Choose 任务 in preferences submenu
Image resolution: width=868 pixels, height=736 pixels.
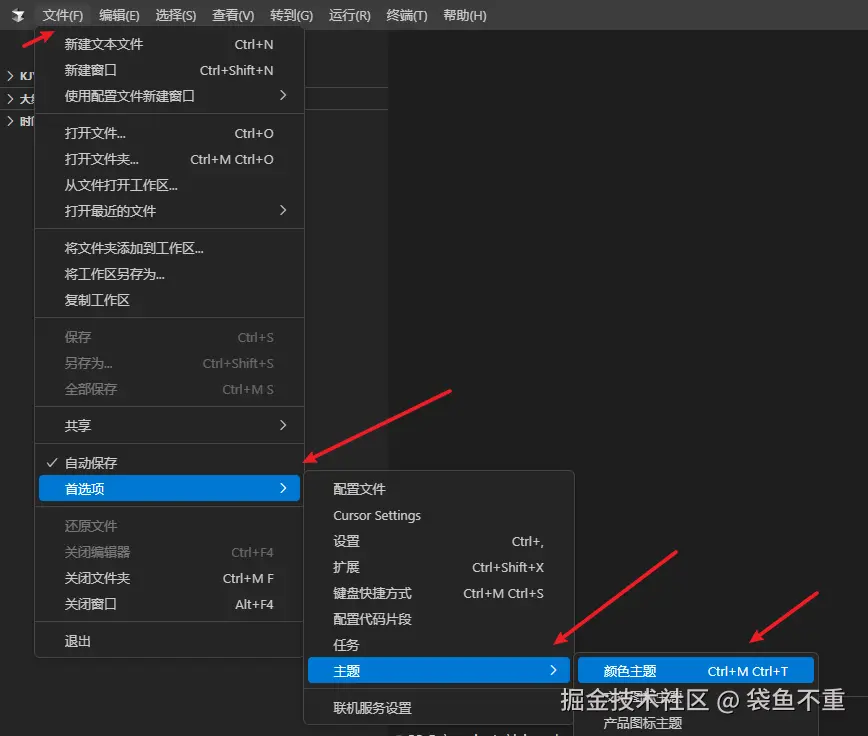(439, 645)
